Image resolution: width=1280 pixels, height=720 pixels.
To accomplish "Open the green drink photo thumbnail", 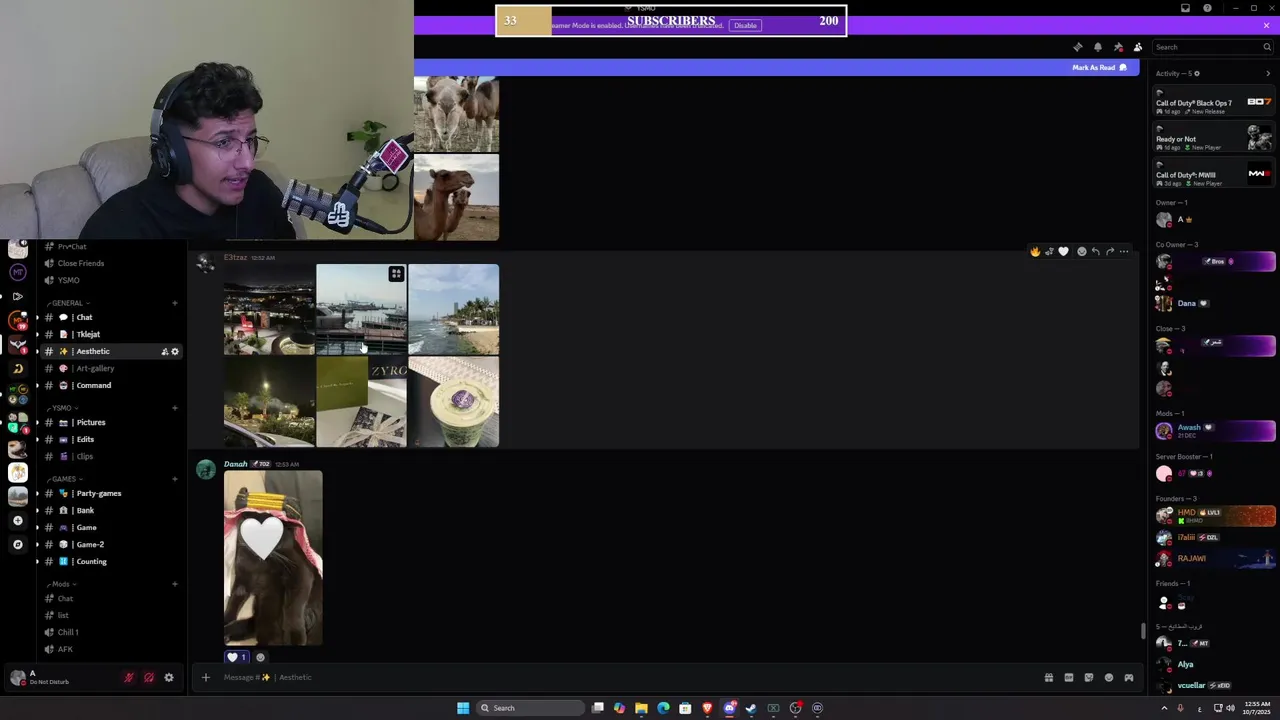I will click(x=453, y=402).
